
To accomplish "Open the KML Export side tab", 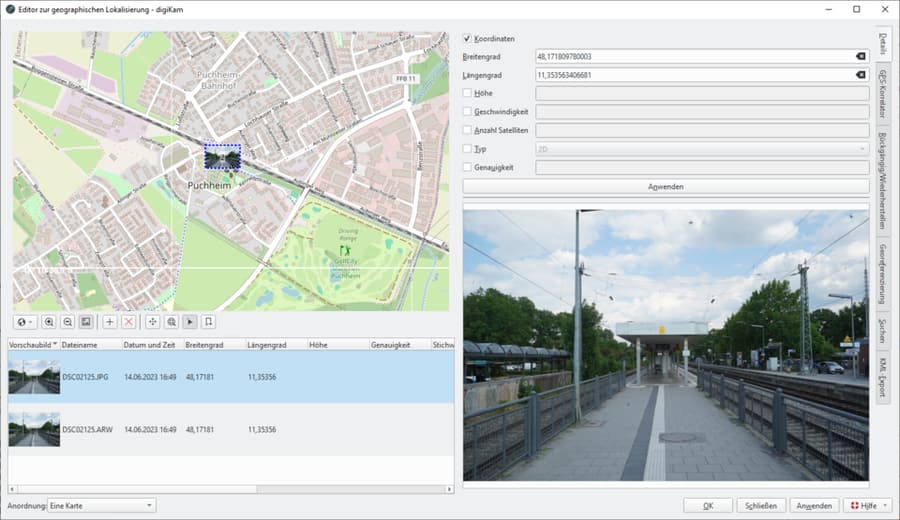I will (x=883, y=378).
